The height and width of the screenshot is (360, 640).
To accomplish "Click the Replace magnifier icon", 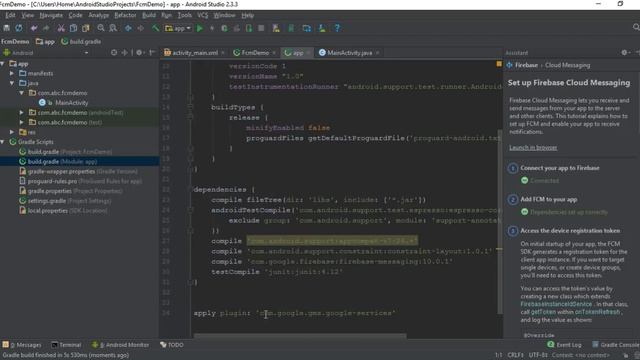I will tap(113, 28).
